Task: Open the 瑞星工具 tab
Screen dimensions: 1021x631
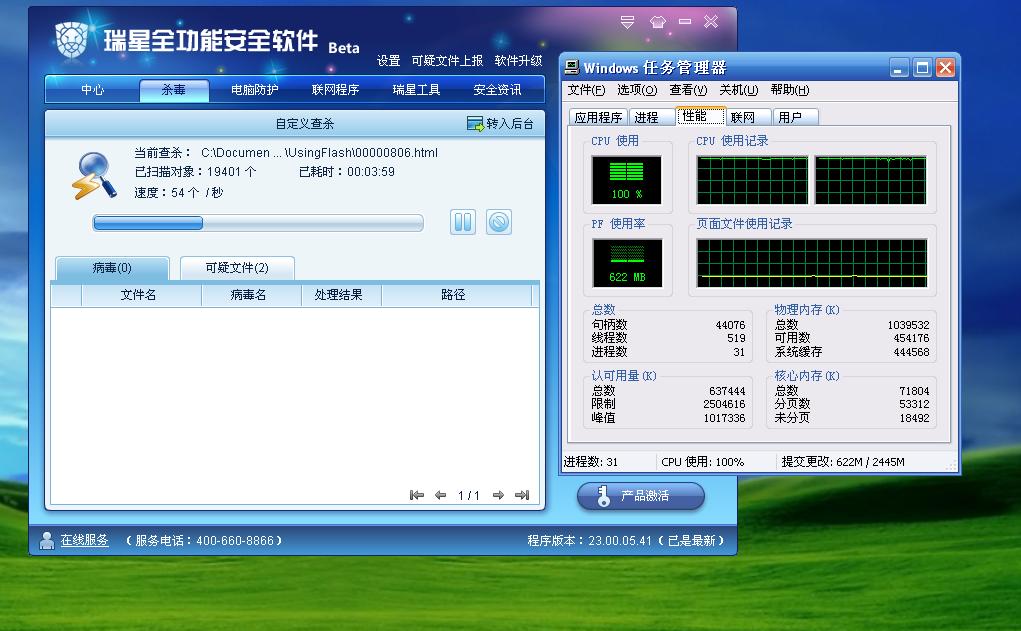Action: pos(416,90)
